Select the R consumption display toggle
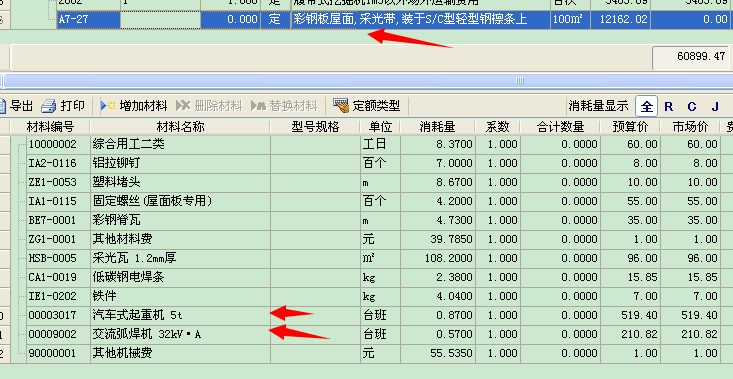The width and height of the screenshot is (733, 379). pos(668,107)
